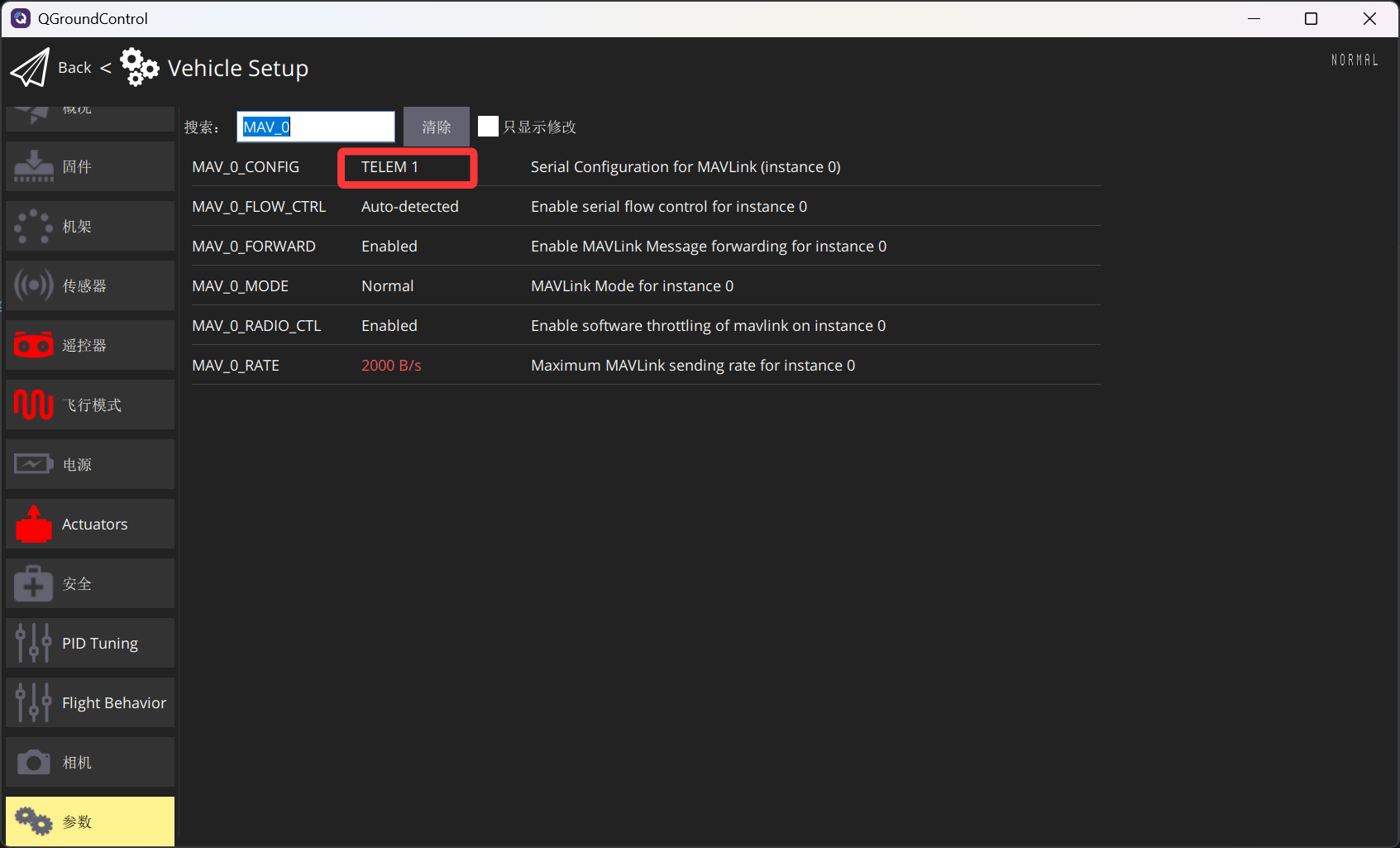1400x848 pixels.
Task: Click Enabled value for MAV_0_FORWARD
Action: tap(389, 247)
